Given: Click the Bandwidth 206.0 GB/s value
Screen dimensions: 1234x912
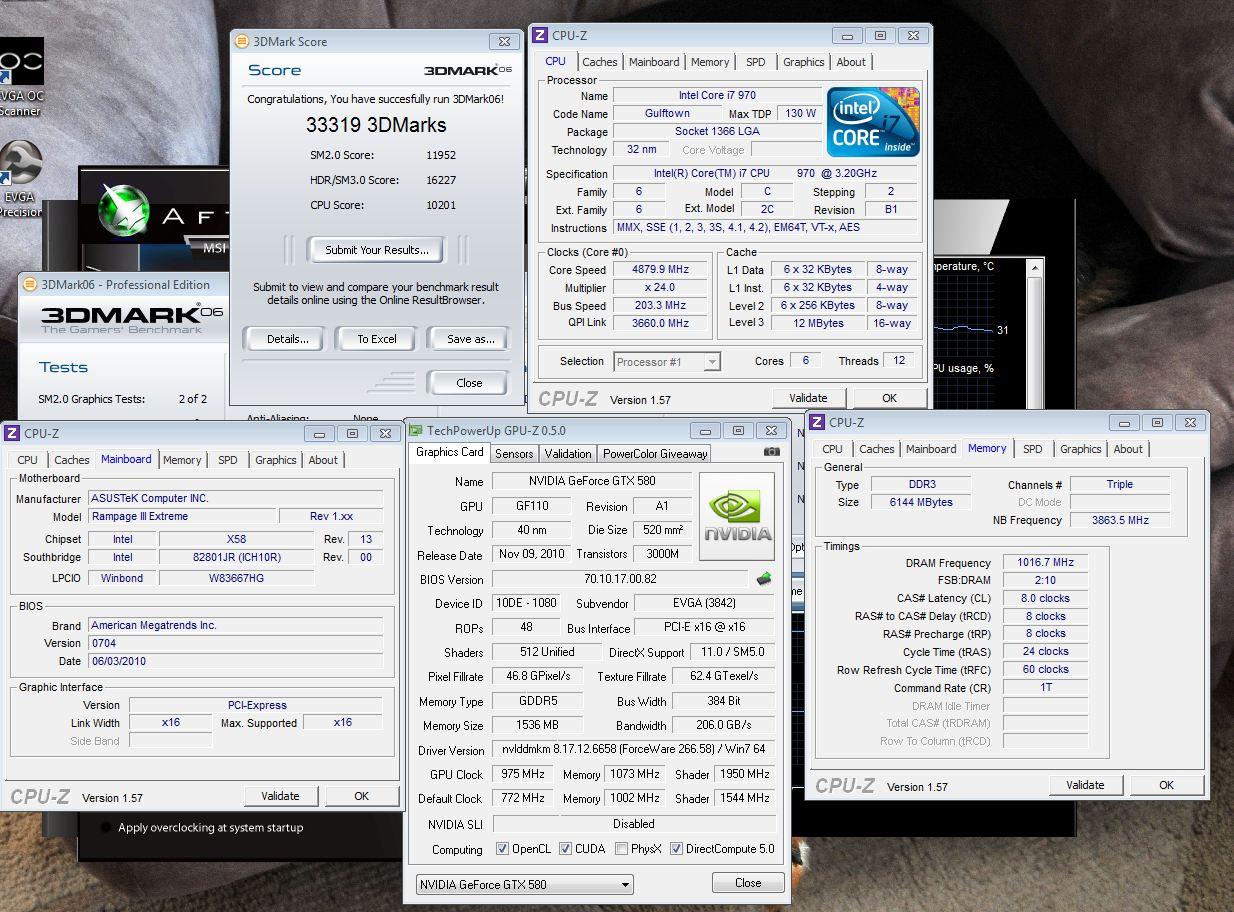Looking at the screenshot, I should (x=723, y=726).
